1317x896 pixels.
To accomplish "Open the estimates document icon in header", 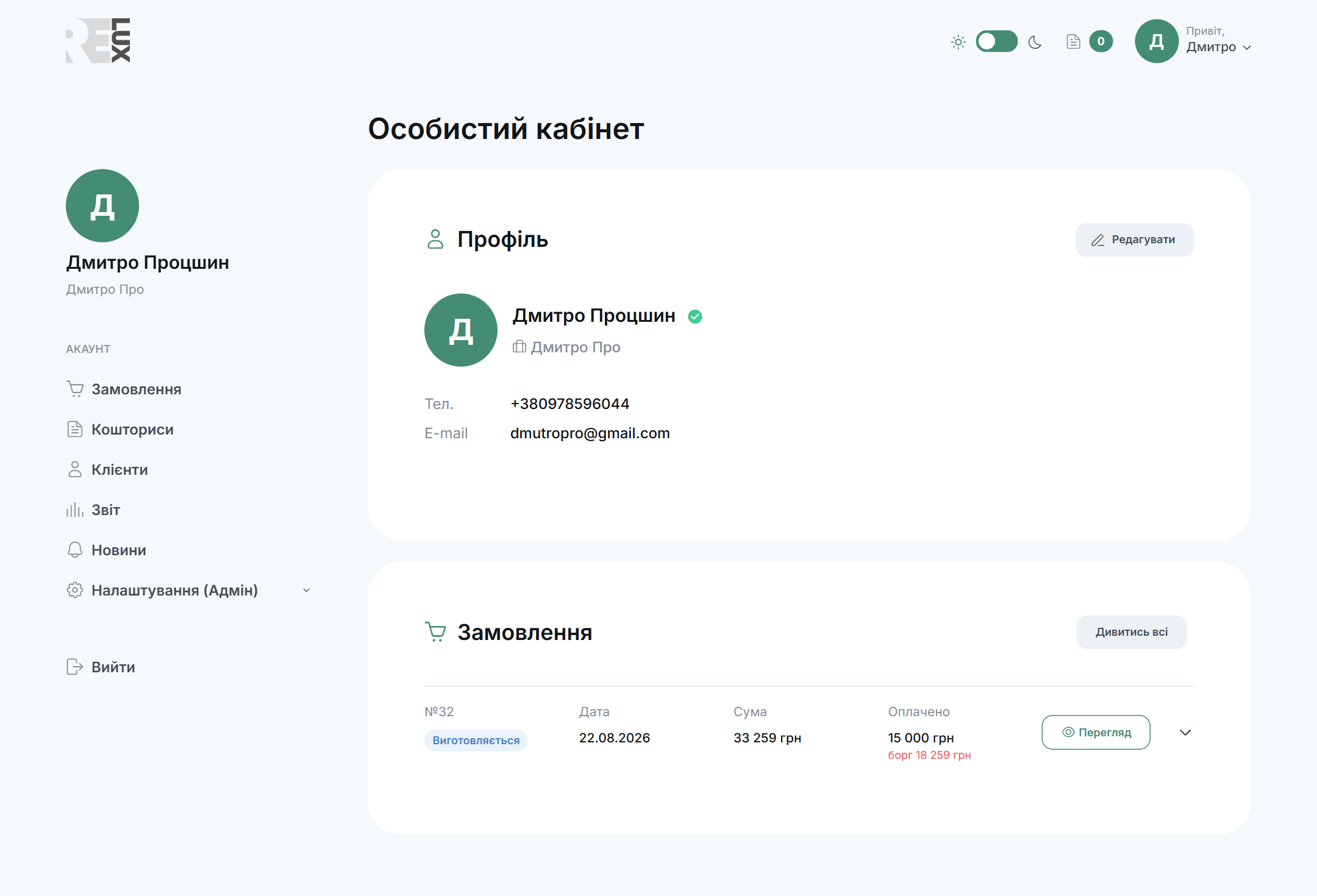I will [x=1073, y=41].
